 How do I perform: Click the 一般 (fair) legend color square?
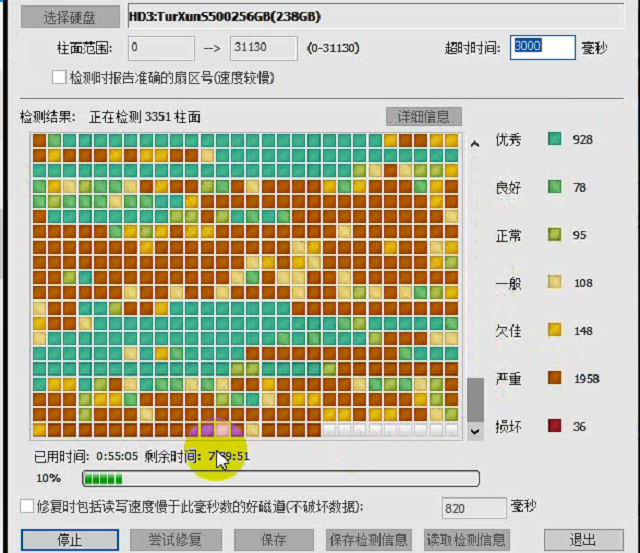coord(555,283)
